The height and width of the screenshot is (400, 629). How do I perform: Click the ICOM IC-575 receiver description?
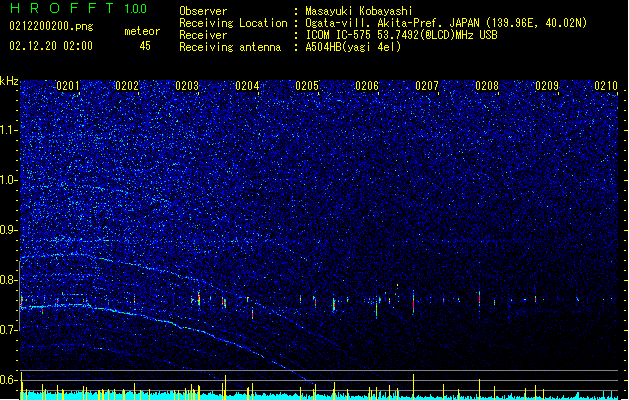coord(401,35)
